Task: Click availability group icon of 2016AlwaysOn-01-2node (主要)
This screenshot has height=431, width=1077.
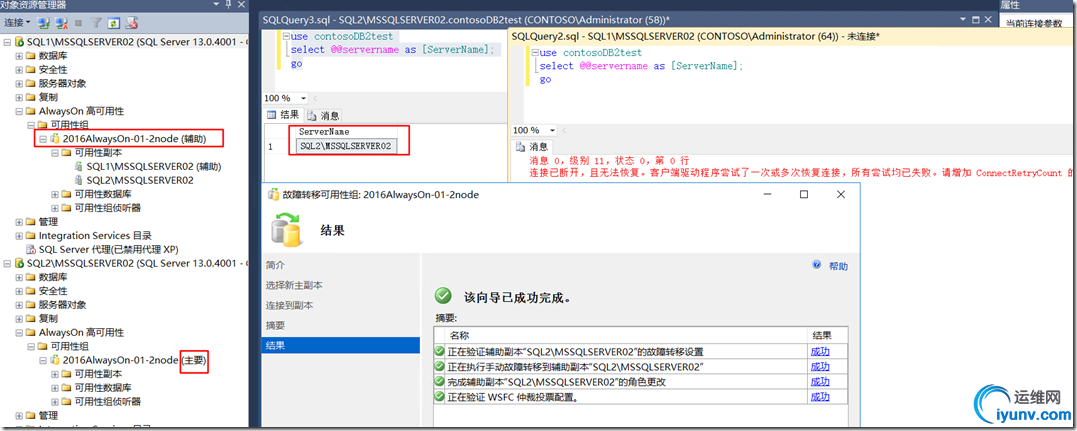Action: click(54, 360)
